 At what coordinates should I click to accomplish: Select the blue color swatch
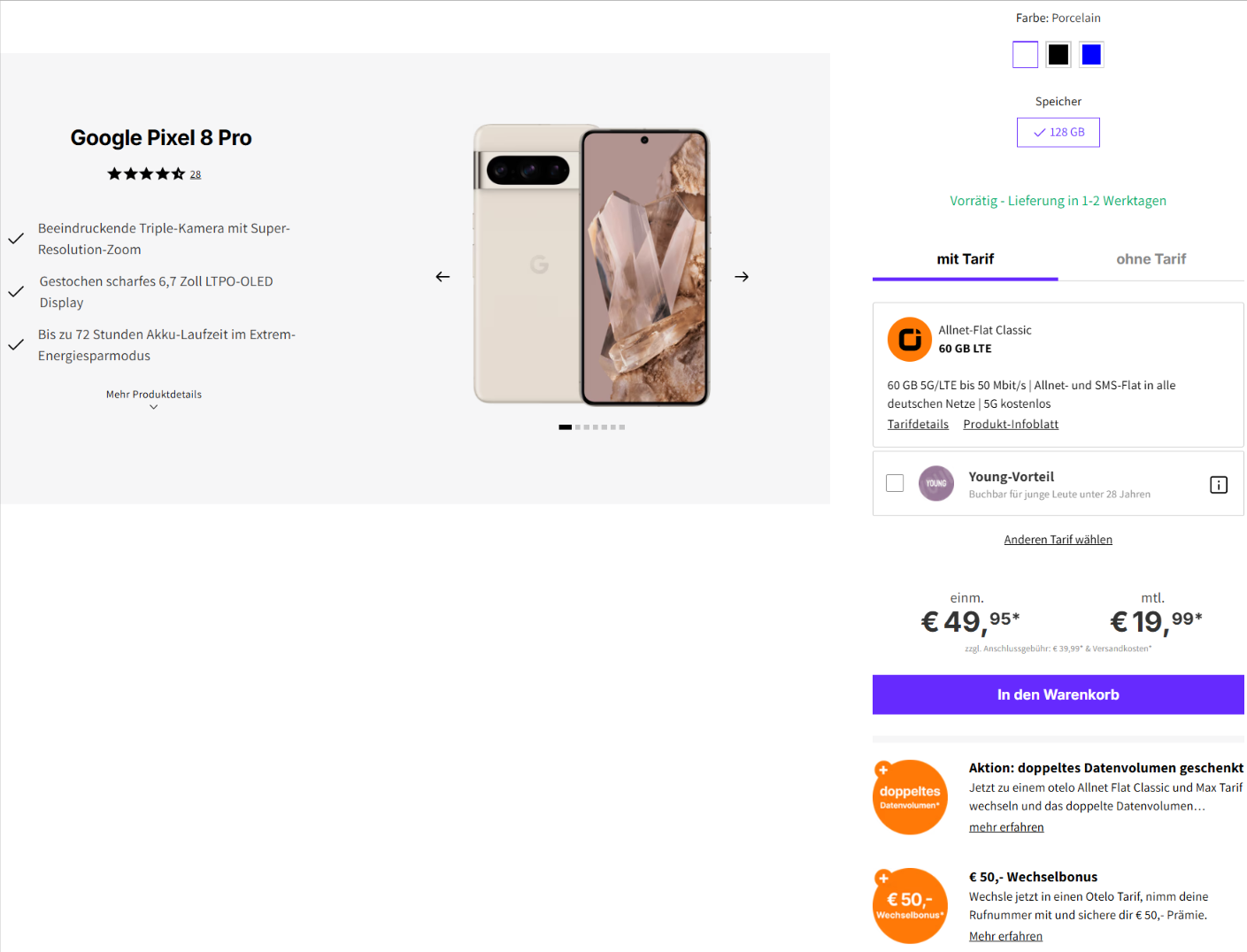click(1092, 55)
